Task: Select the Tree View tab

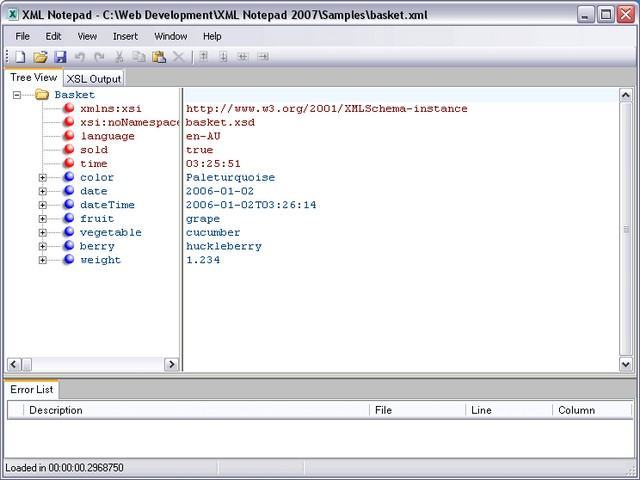Action: [33, 78]
